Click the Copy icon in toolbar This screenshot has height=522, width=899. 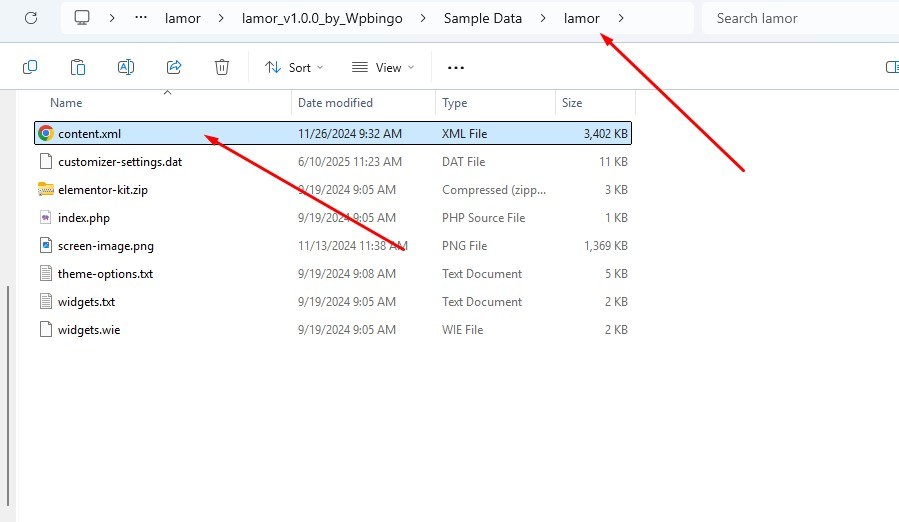click(x=30, y=68)
